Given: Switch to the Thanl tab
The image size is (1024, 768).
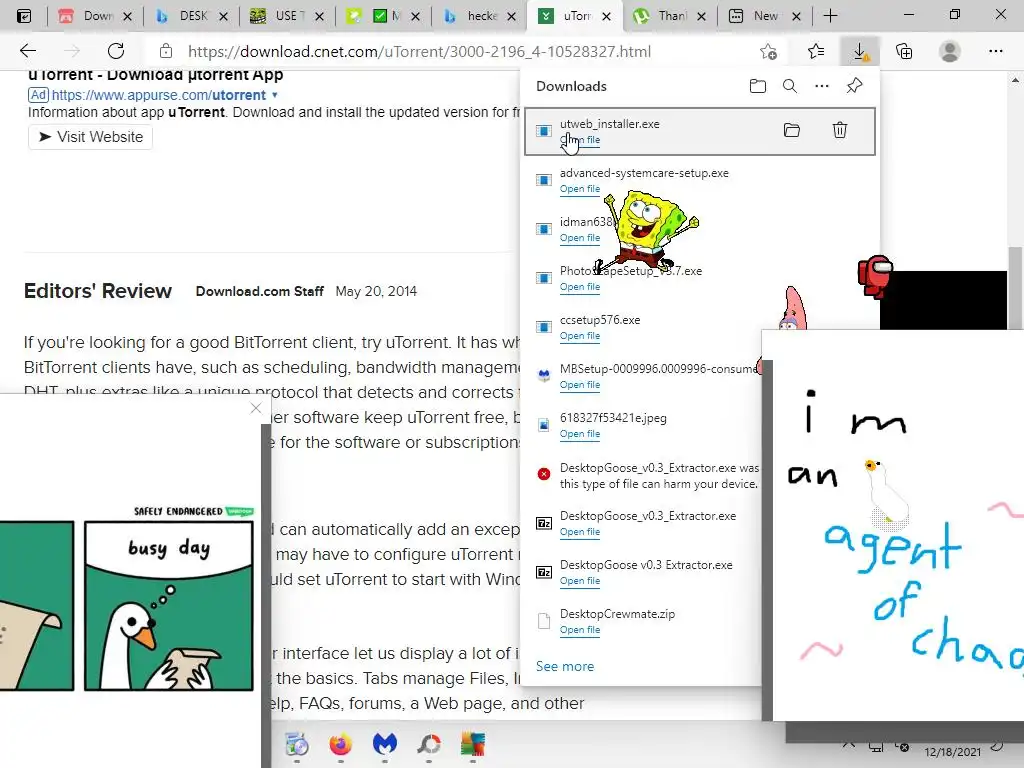Looking at the screenshot, I should (x=669, y=16).
